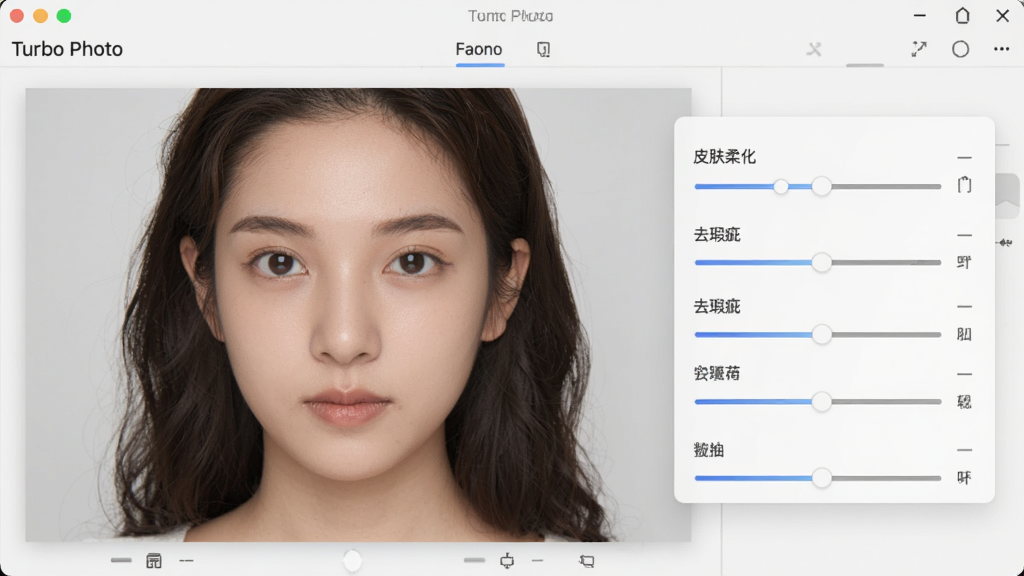Click the dash button beside fourth slider label
Screen dimensions: 1024x576
click(965, 374)
